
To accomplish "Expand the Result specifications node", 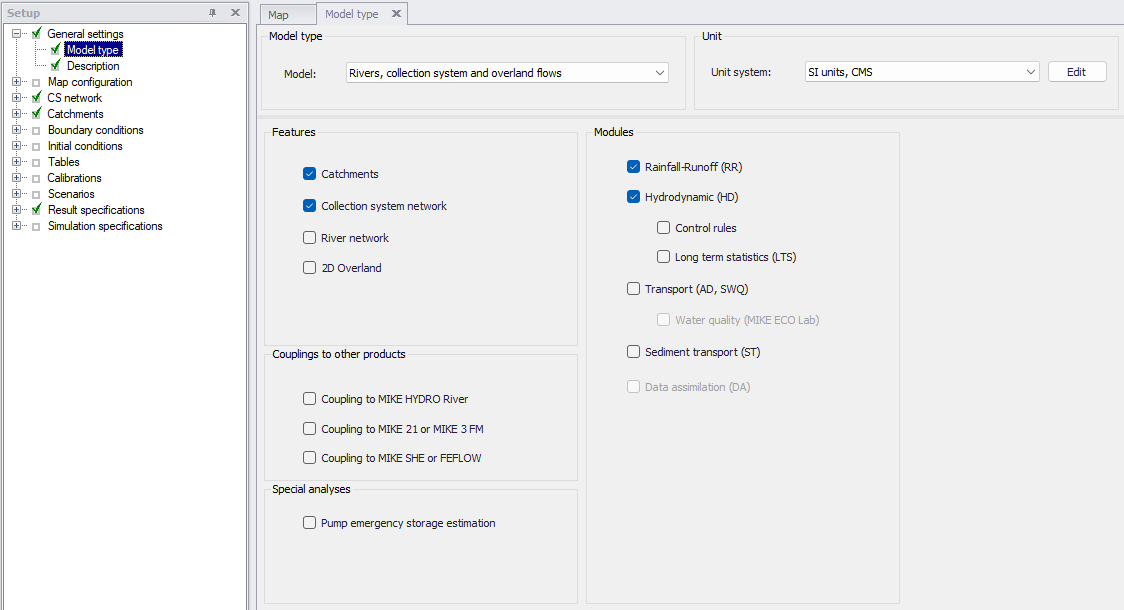I will [x=16, y=209].
